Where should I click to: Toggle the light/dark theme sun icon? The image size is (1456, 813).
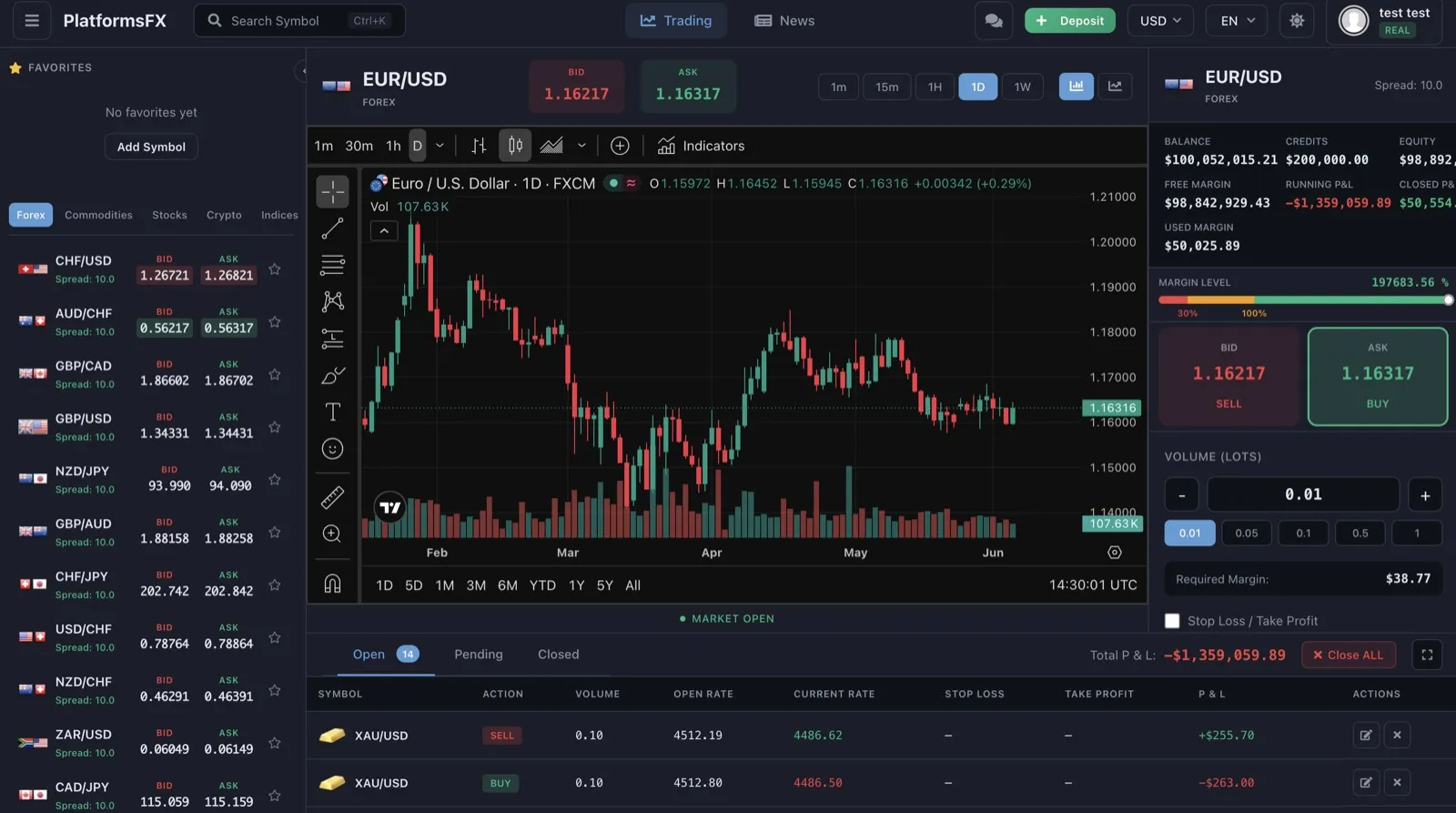click(1297, 20)
